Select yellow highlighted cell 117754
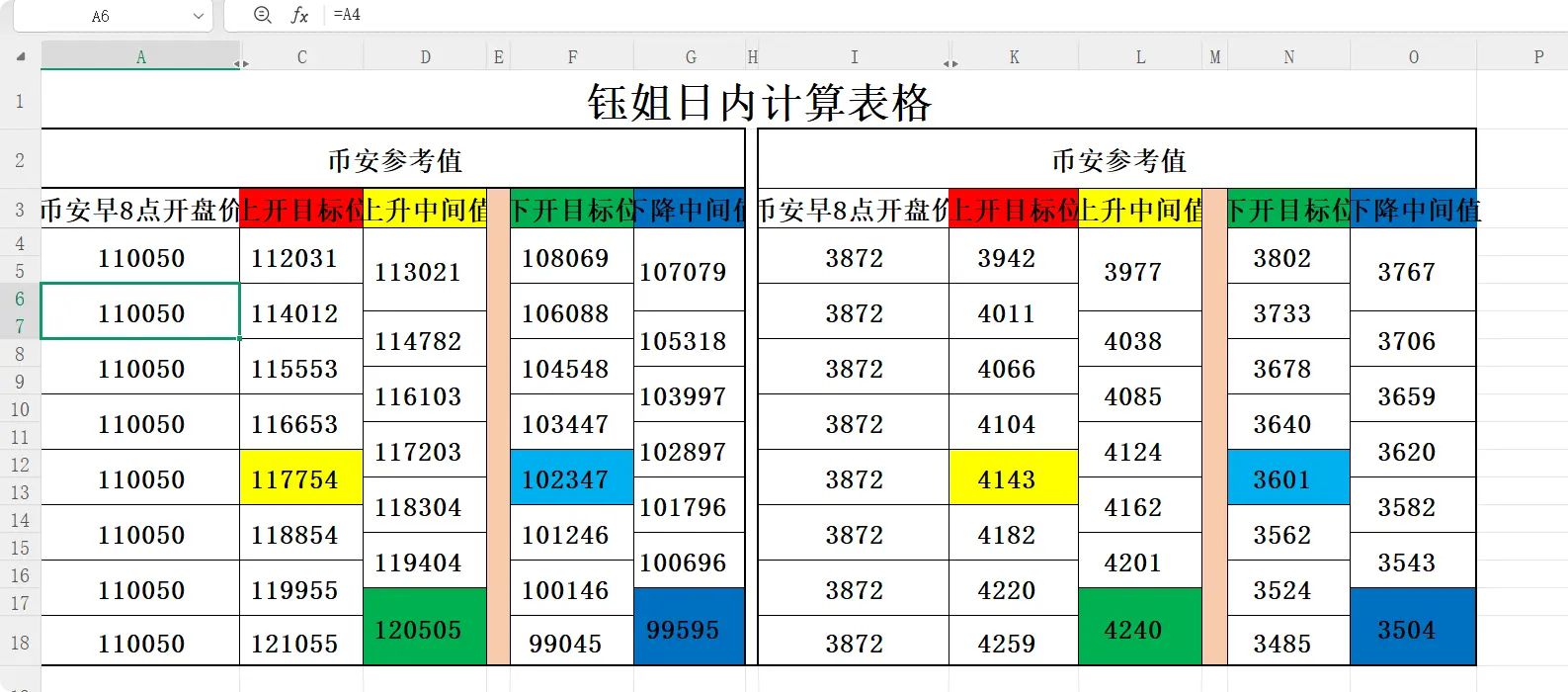Screen dimensions: 1568x692 click(x=301, y=478)
